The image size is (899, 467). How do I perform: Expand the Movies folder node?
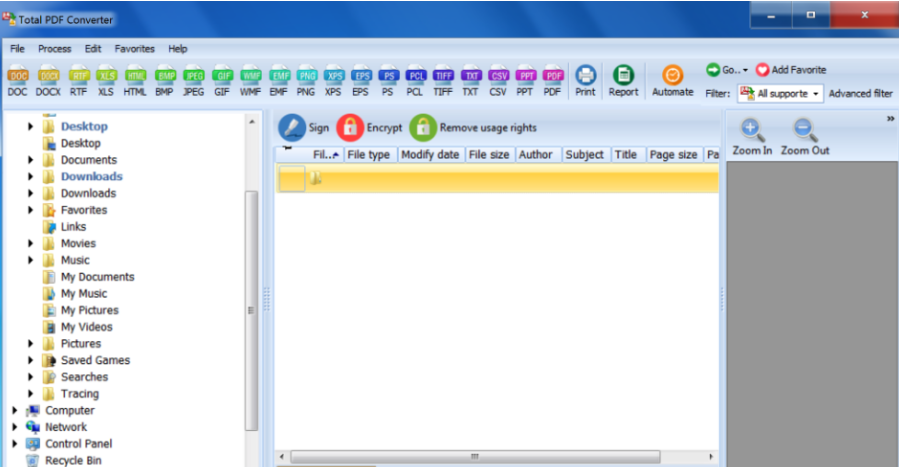pyautogui.click(x=30, y=244)
